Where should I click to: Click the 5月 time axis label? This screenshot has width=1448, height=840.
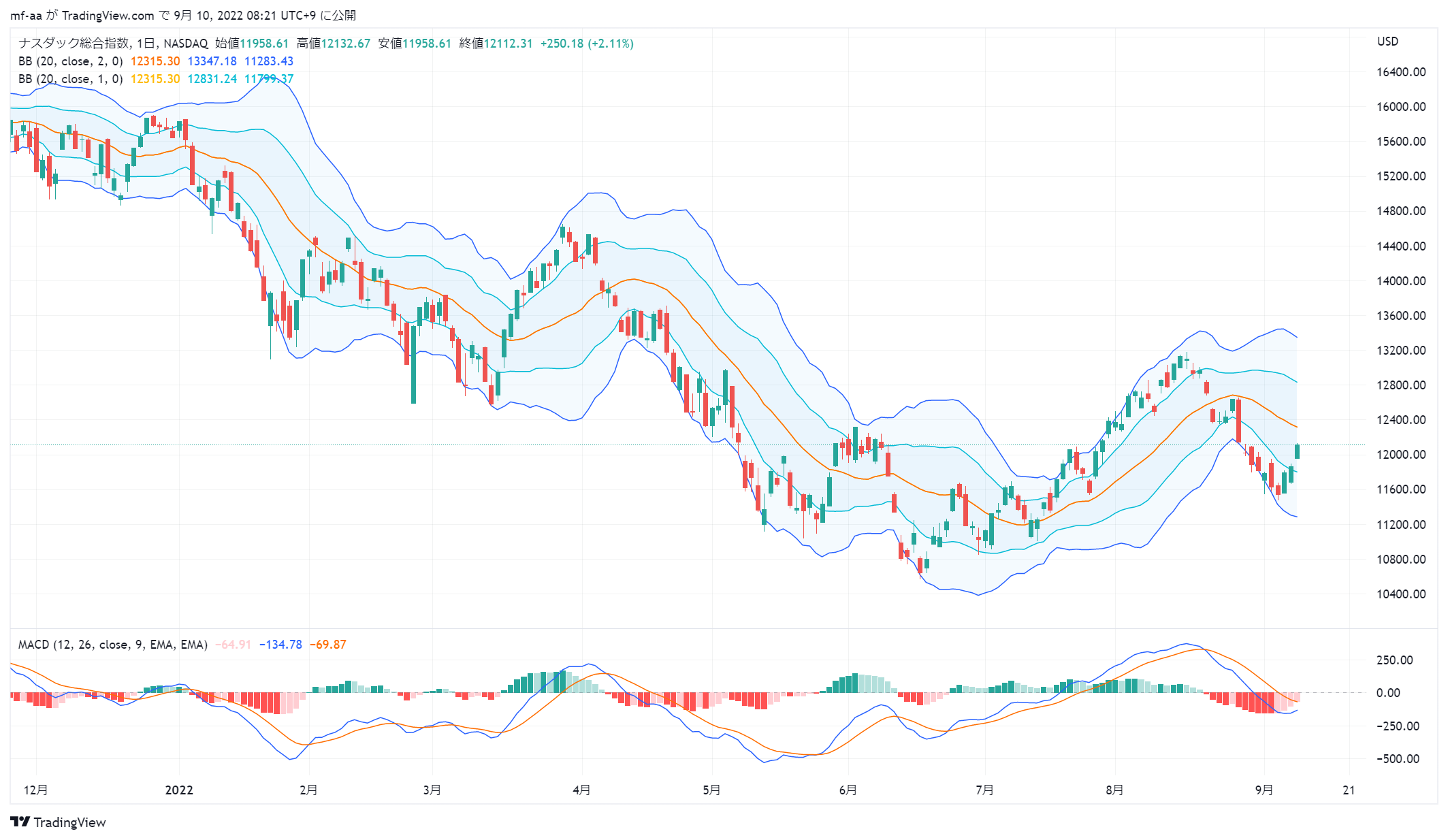[x=711, y=790]
